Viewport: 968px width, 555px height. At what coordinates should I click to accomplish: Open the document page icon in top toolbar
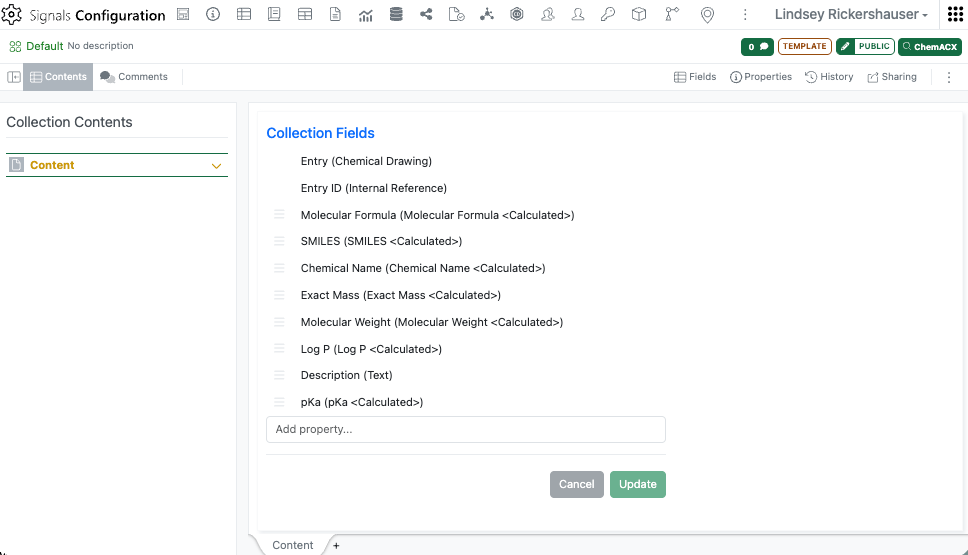click(x=335, y=14)
